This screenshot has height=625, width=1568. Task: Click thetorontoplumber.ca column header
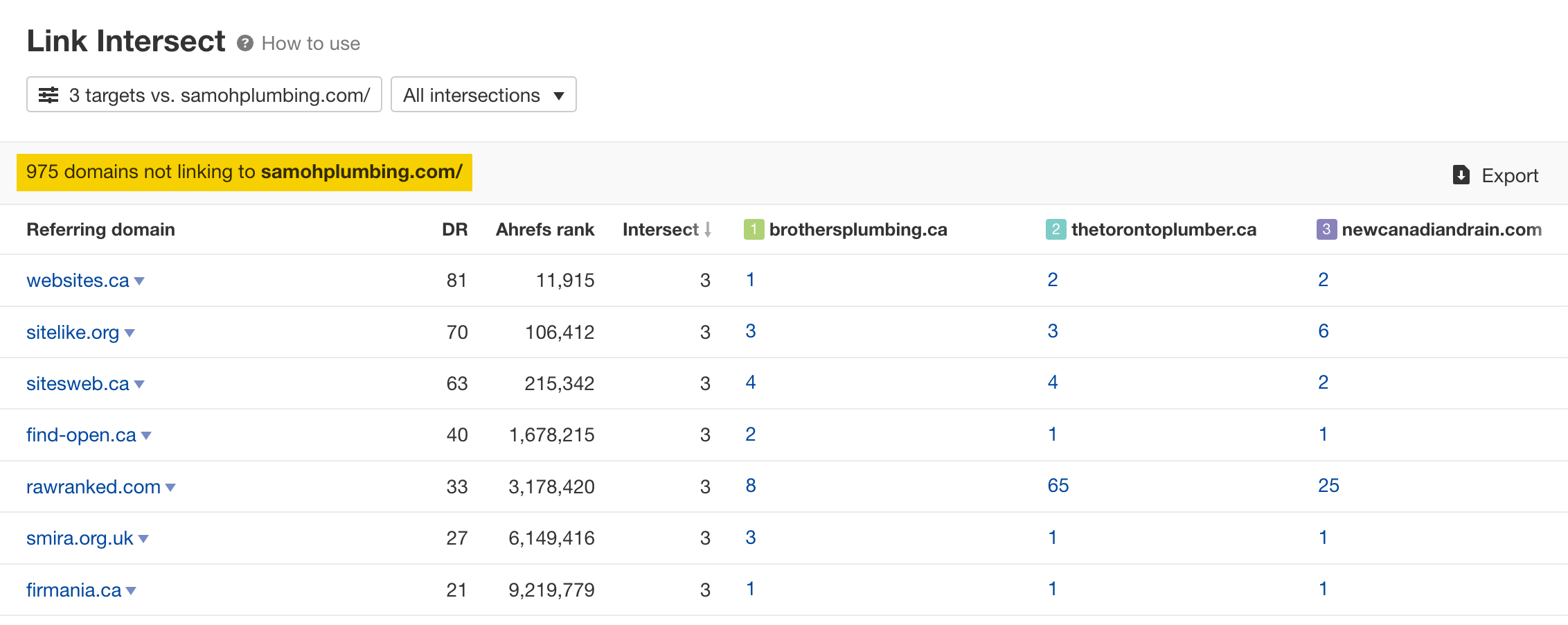point(1164,229)
